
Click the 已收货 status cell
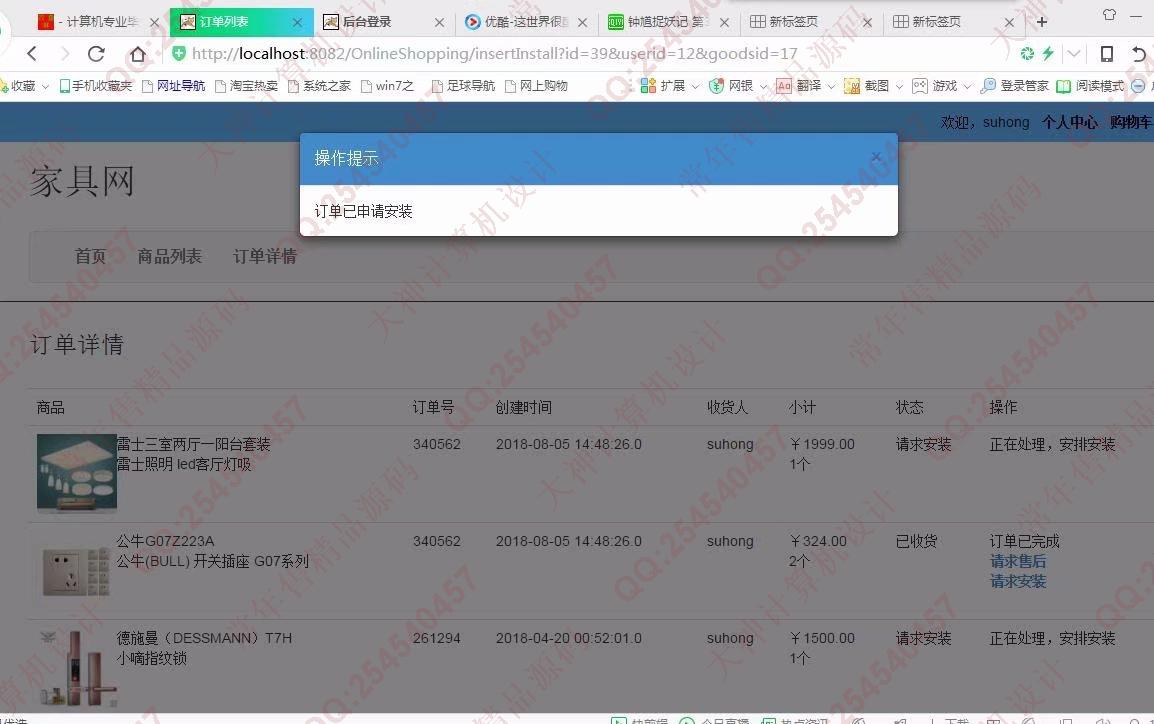coord(916,541)
